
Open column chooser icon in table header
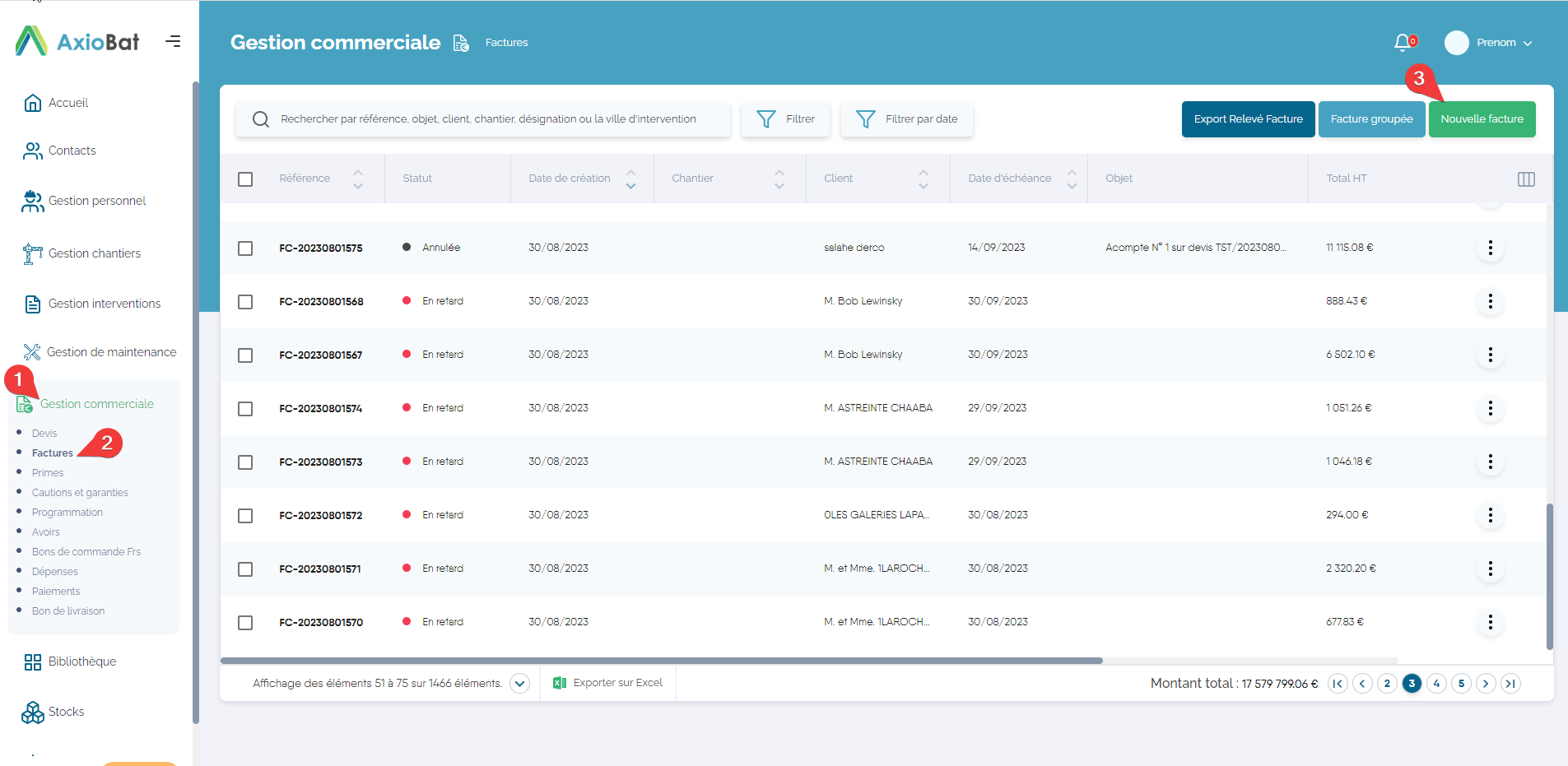(x=1525, y=179)
